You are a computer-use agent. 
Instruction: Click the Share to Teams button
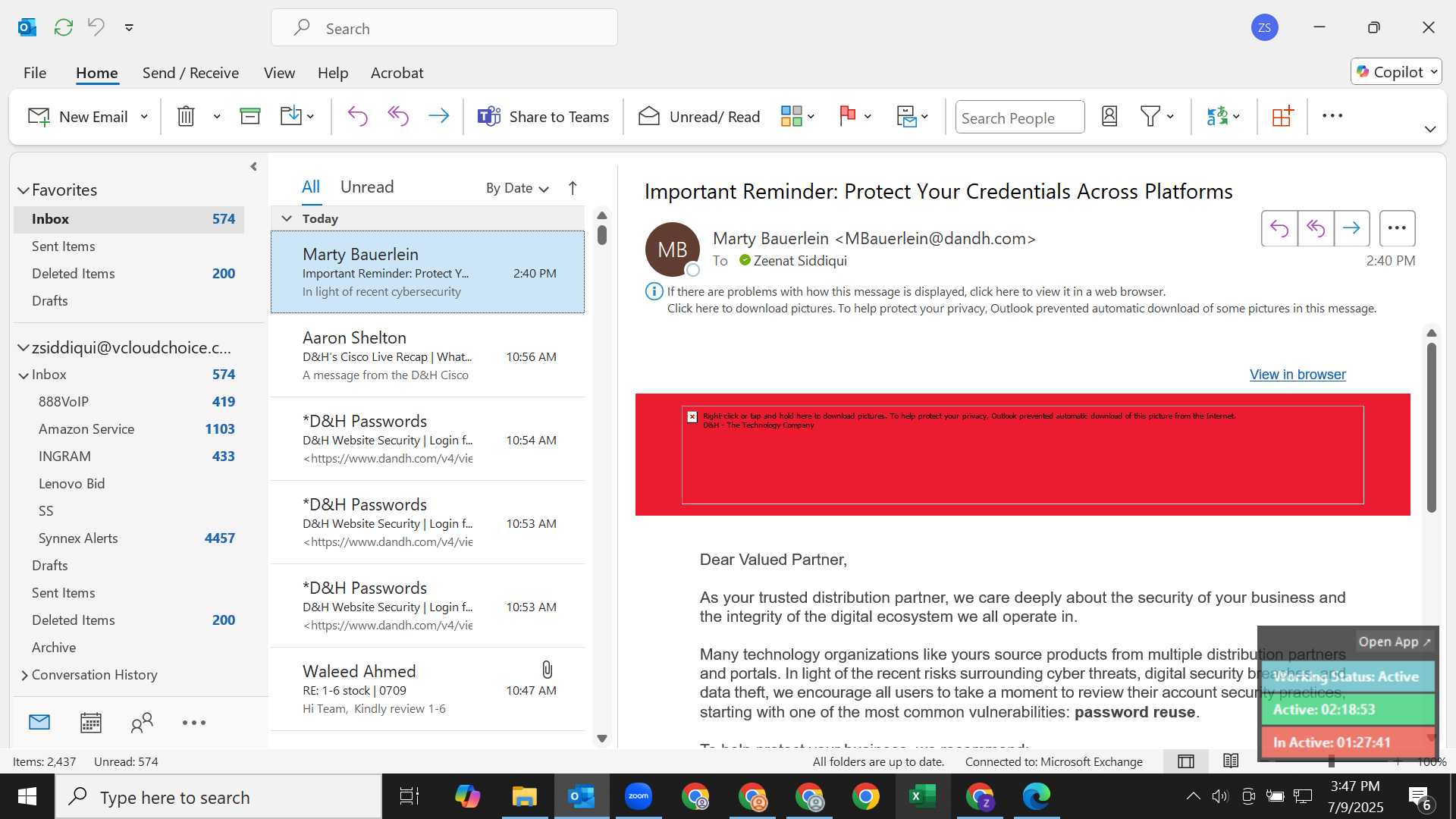pos(543,117)
